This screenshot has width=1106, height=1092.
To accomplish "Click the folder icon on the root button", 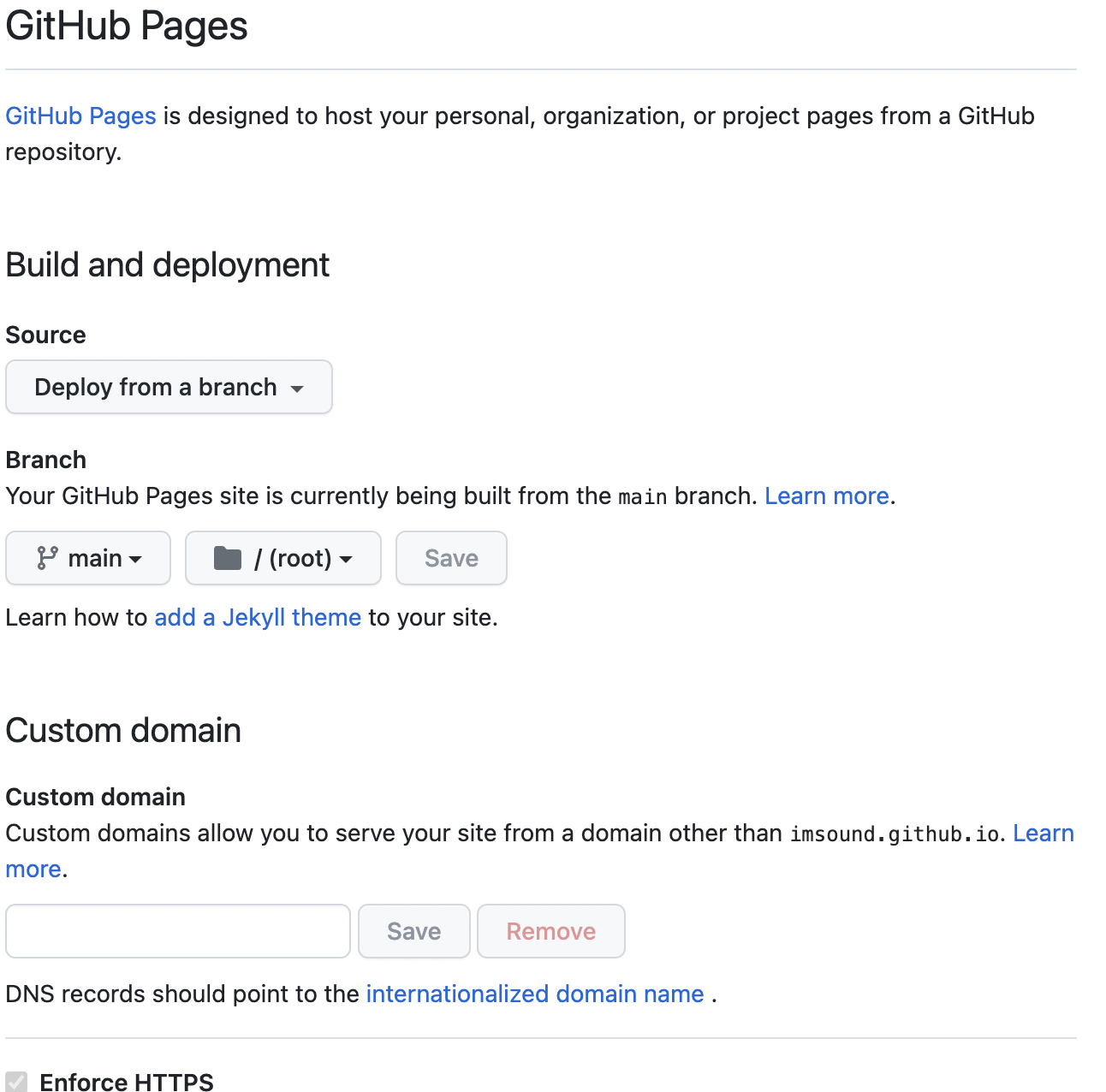I will pyautogui.click(x=228, y=558).
